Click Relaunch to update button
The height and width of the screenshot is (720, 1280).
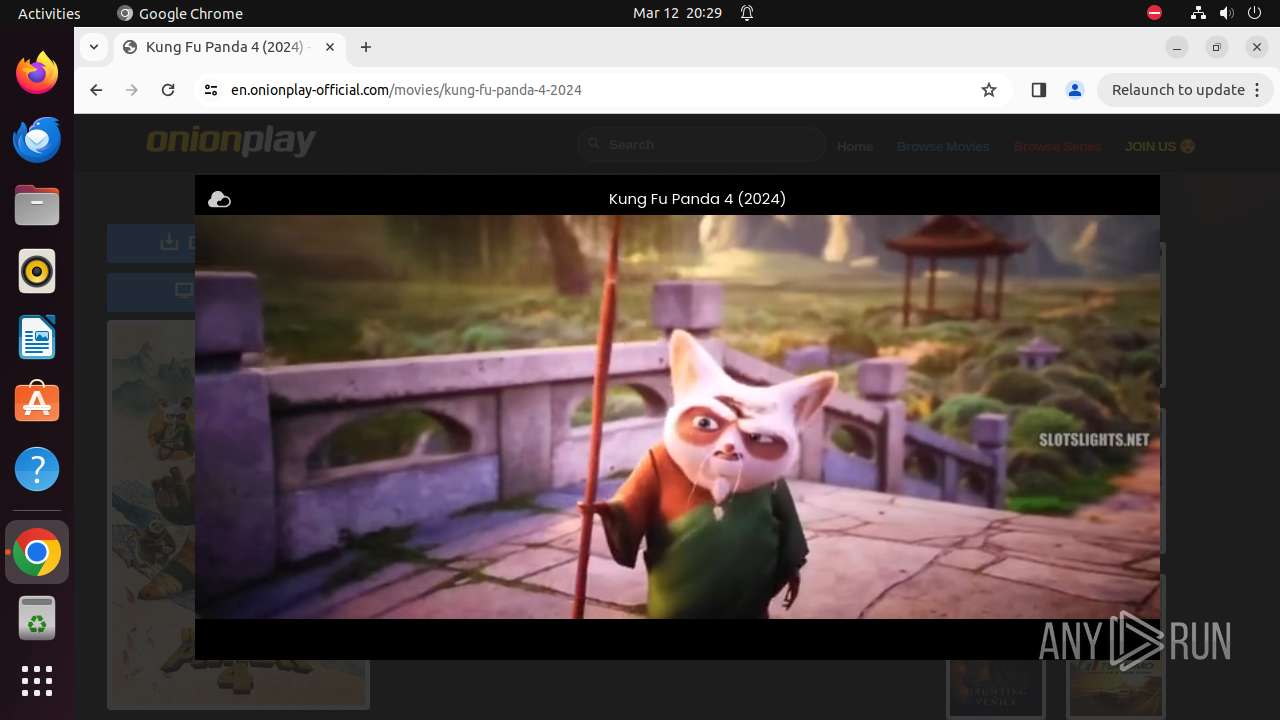(1178, 90)
